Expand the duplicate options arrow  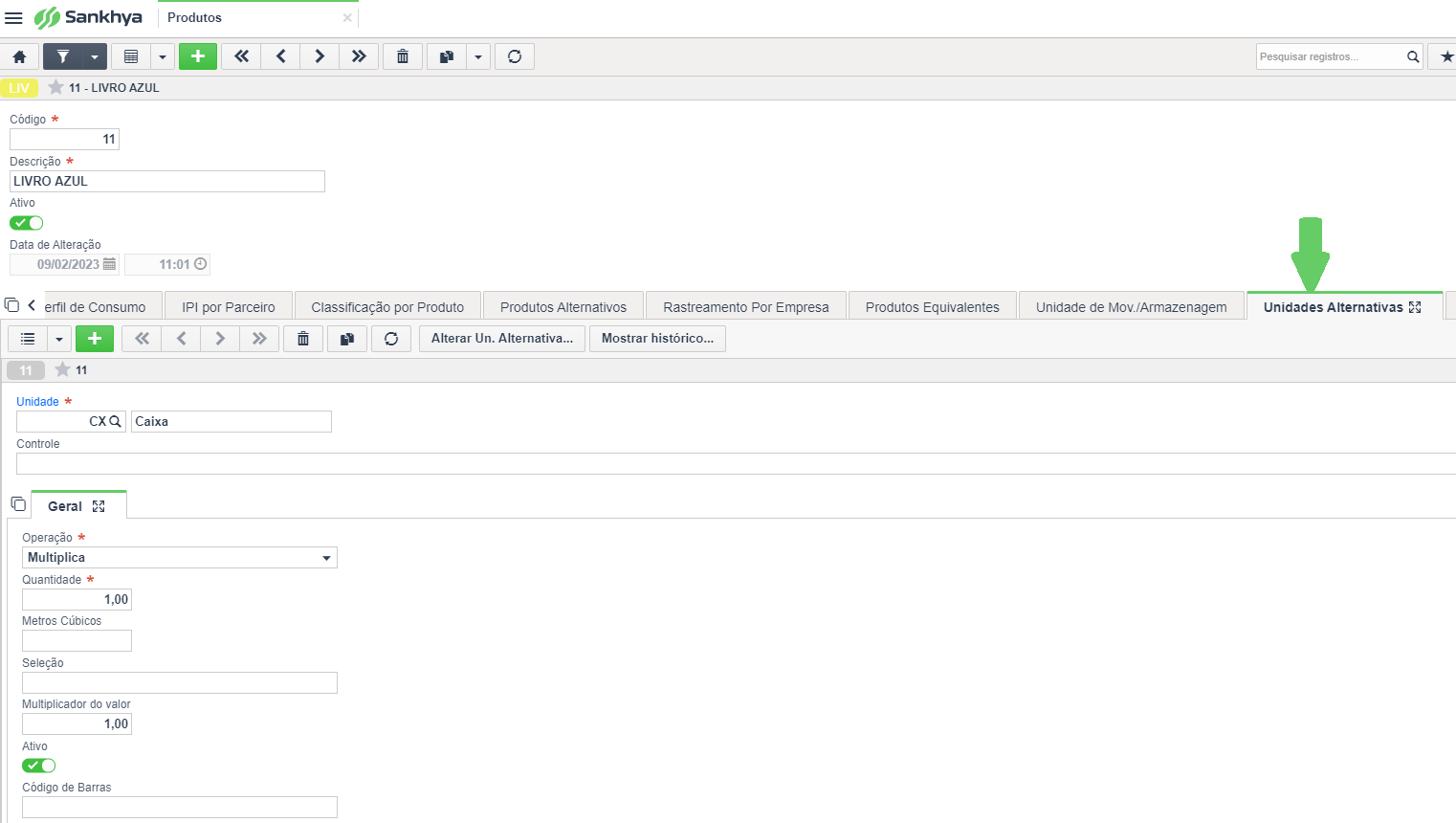(x=478, y=56)
